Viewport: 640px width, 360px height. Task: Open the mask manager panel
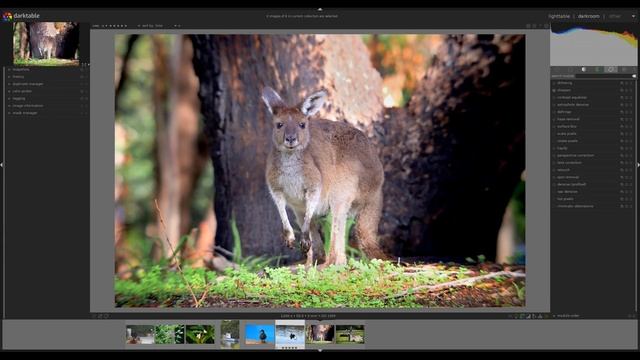[25, 113]
